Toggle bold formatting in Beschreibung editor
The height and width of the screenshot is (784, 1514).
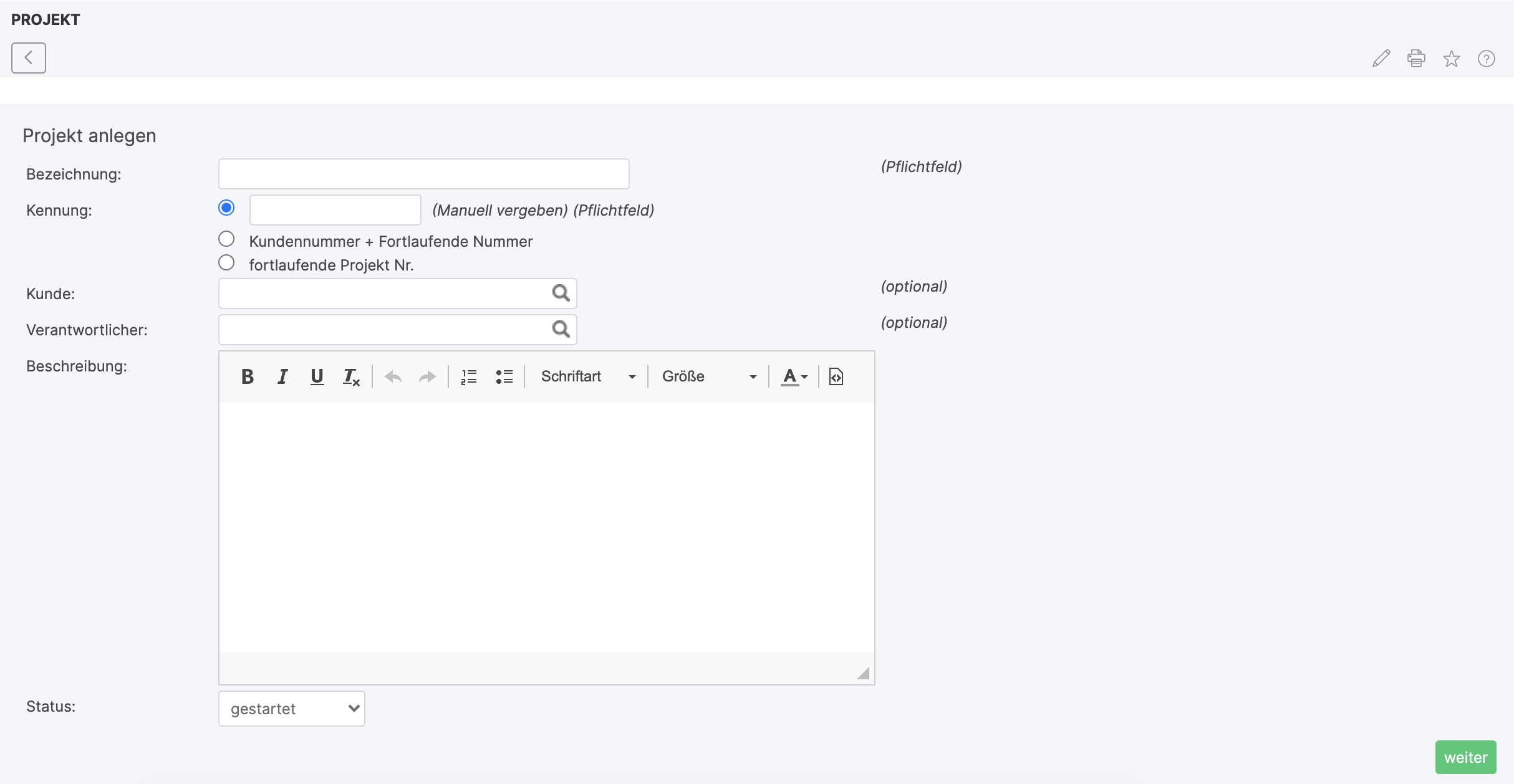(x=247, y=376)
